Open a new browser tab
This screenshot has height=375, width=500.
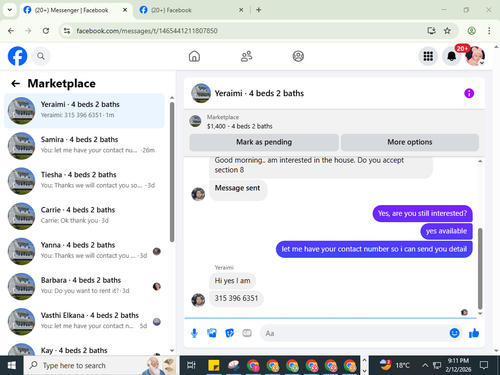(x=259, y=10)
